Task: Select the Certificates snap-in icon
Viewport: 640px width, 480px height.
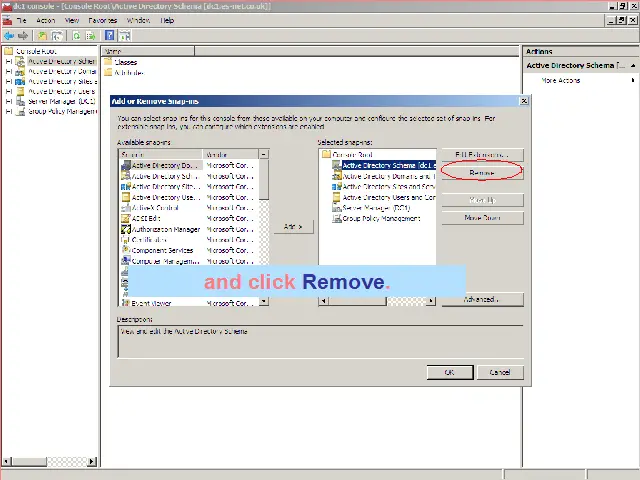Action: tap(126, 240)
